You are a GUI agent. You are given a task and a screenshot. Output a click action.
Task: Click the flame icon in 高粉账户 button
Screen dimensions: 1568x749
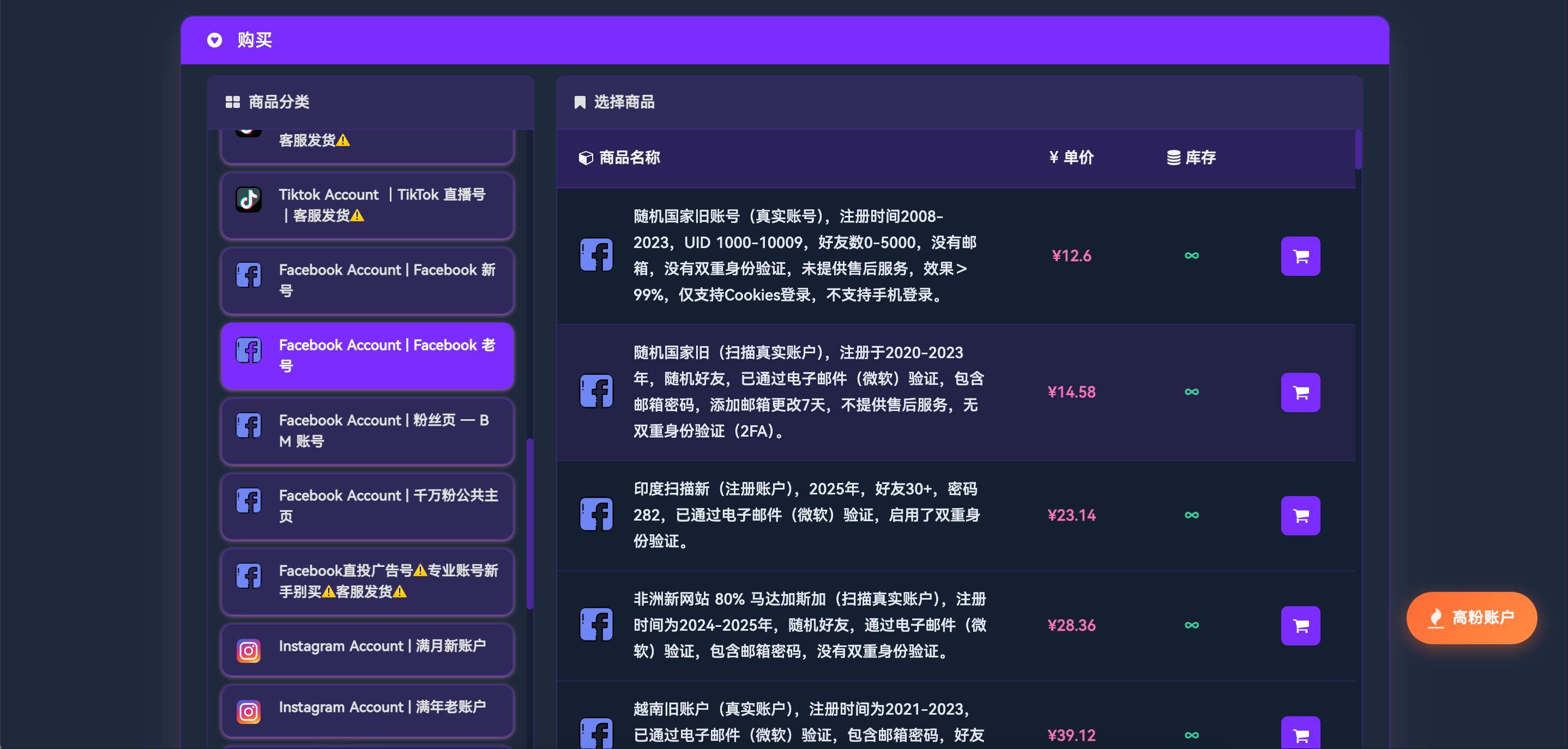tap(1436, 618)
